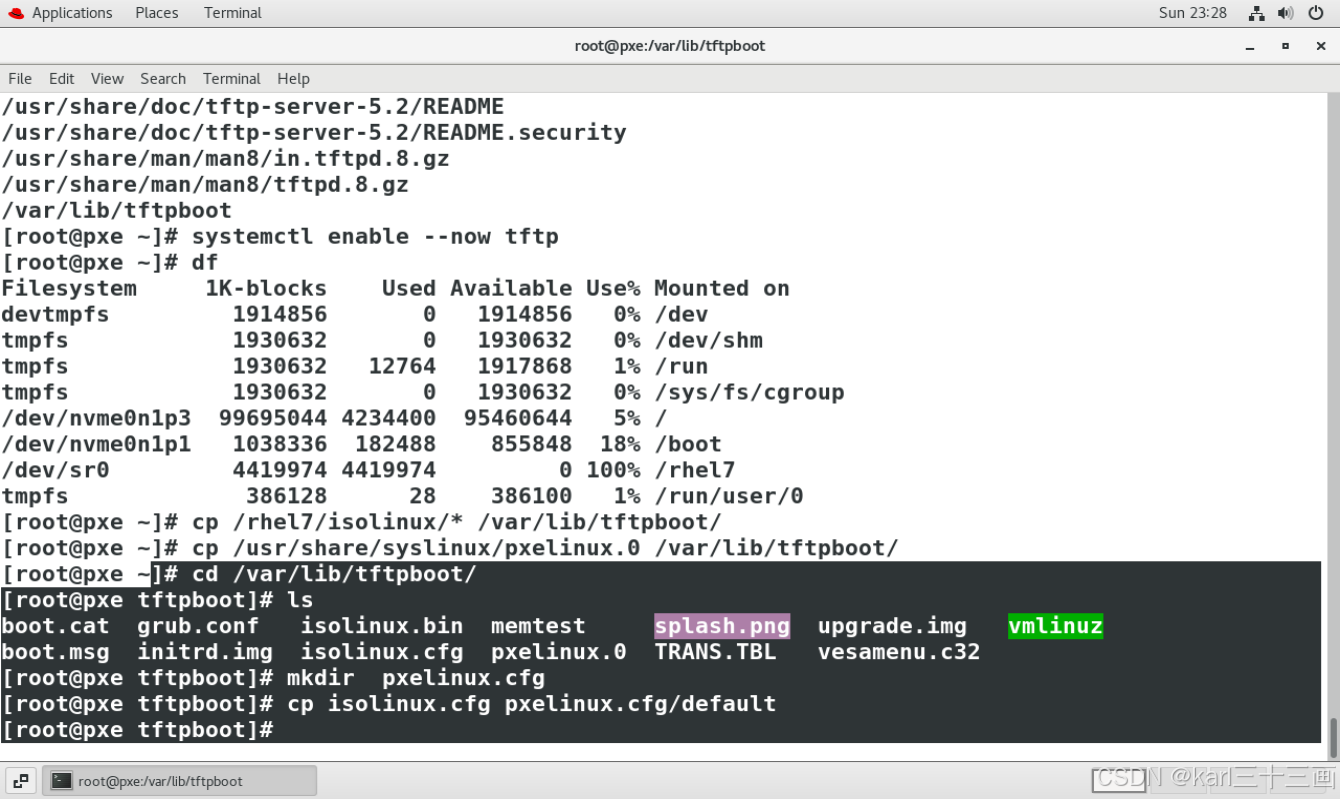Click grub.conf in the ls output
The height and width of the screenshot is (799, 1340).
click(198, 626)
